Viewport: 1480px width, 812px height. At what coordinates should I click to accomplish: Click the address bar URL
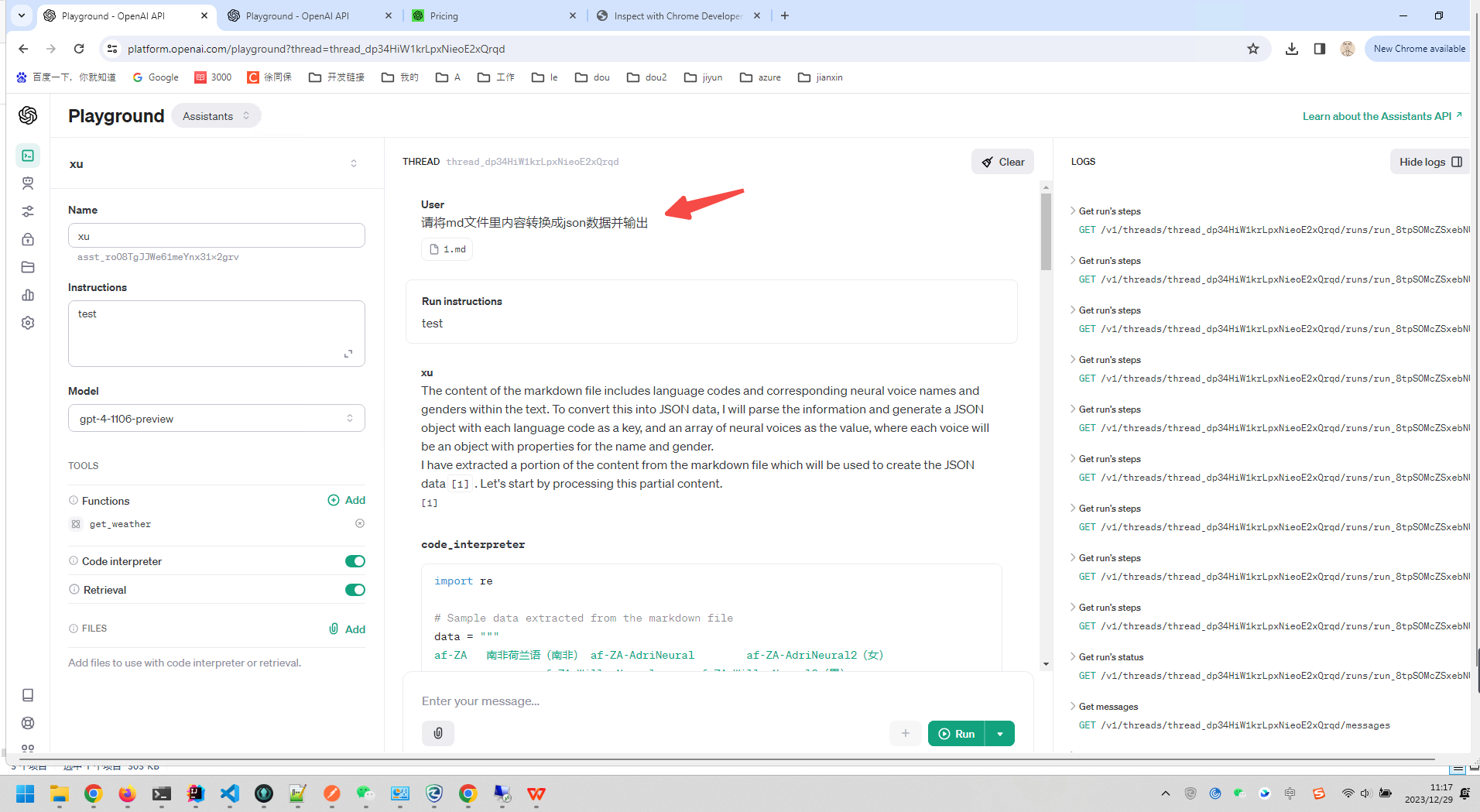coord(316,49)
